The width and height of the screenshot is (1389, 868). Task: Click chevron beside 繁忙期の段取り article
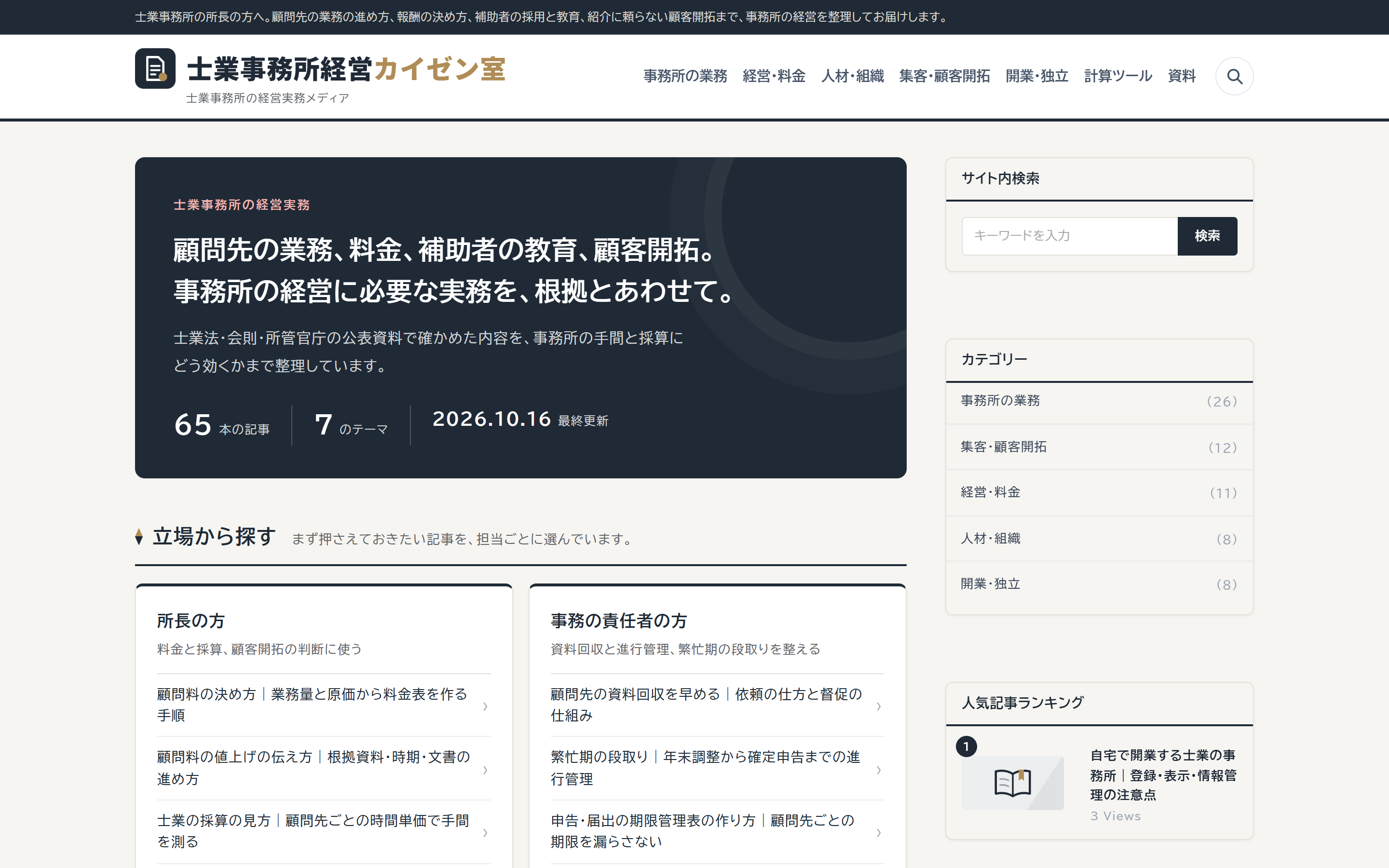click(879, 769)
